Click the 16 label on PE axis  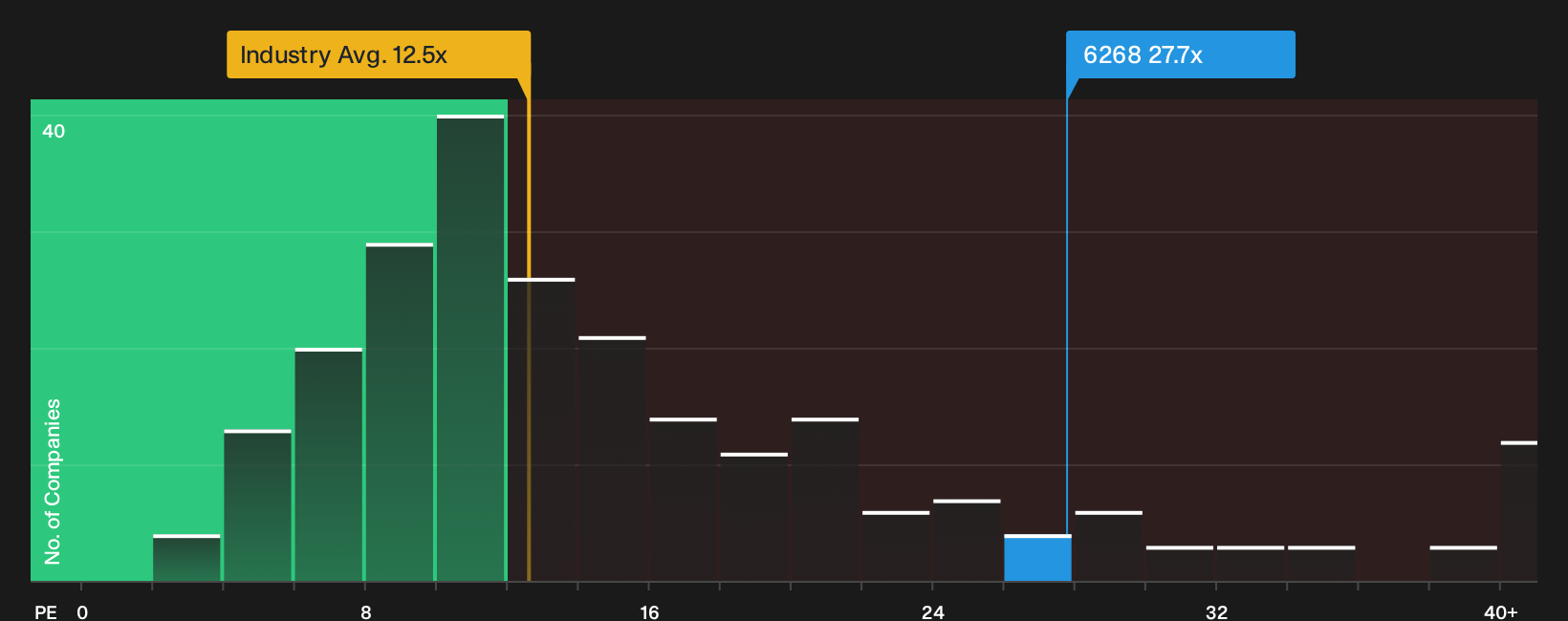649,611
